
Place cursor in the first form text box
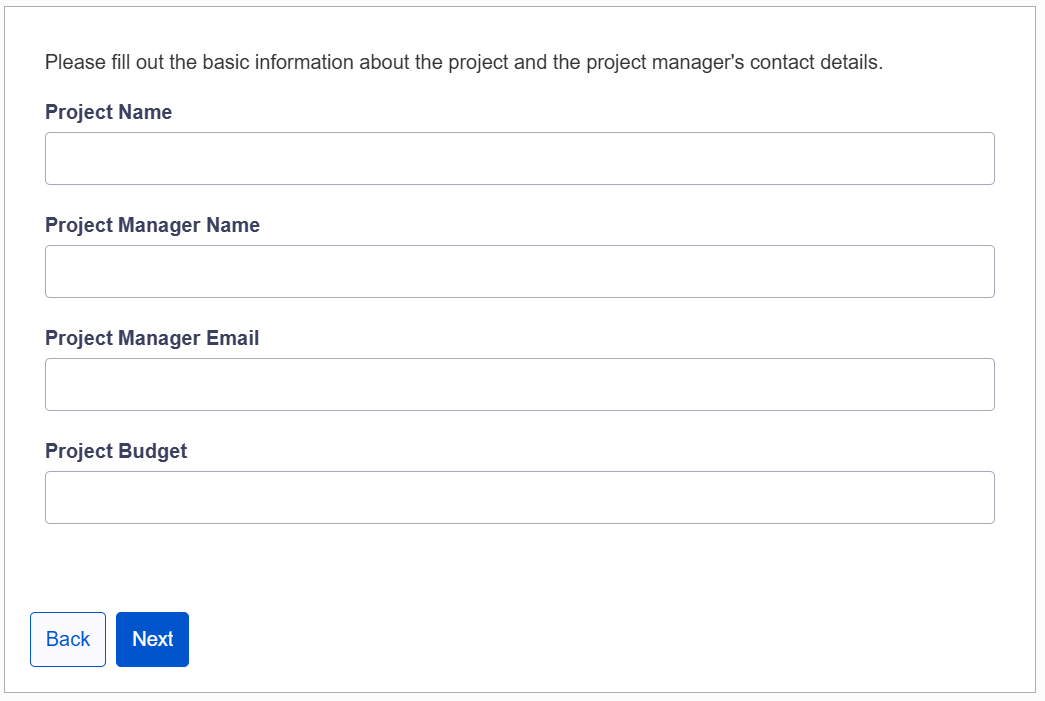(519, 158)
